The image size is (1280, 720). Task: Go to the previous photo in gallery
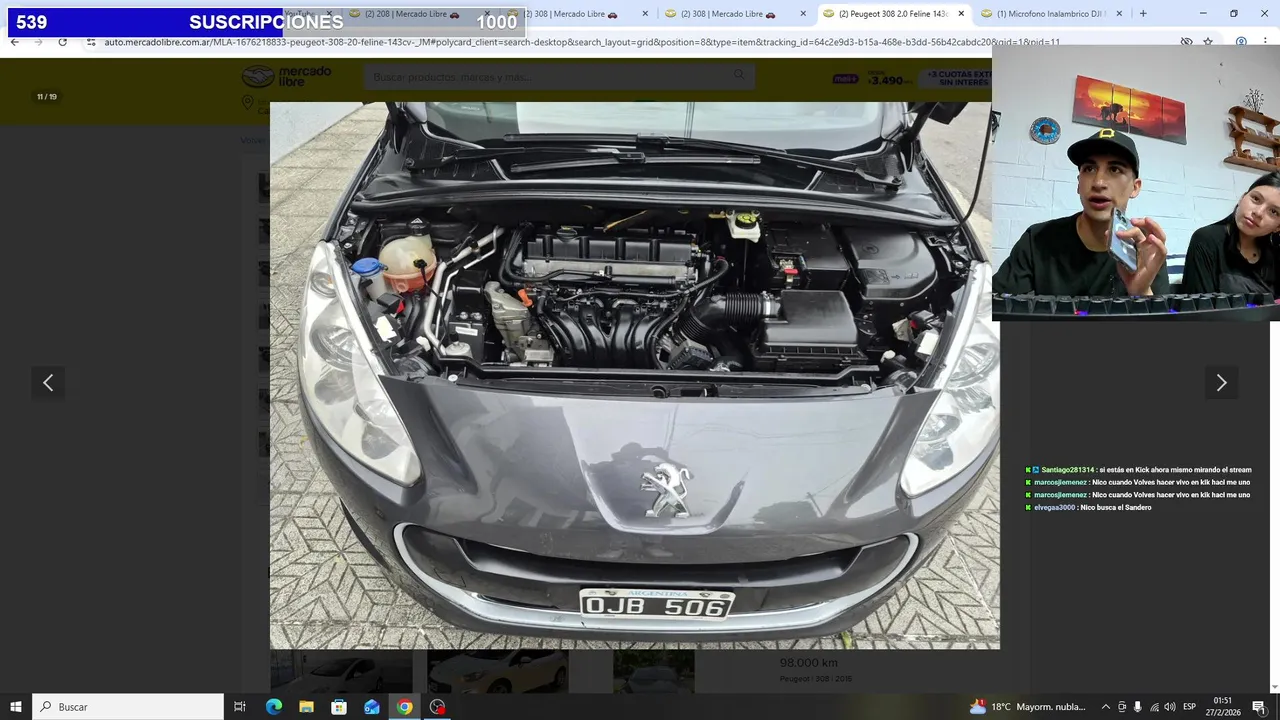[47, 383]
